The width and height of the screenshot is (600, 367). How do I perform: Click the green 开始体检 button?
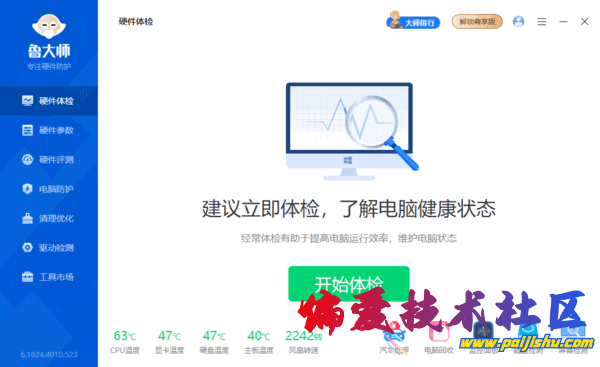coord(349,284)
